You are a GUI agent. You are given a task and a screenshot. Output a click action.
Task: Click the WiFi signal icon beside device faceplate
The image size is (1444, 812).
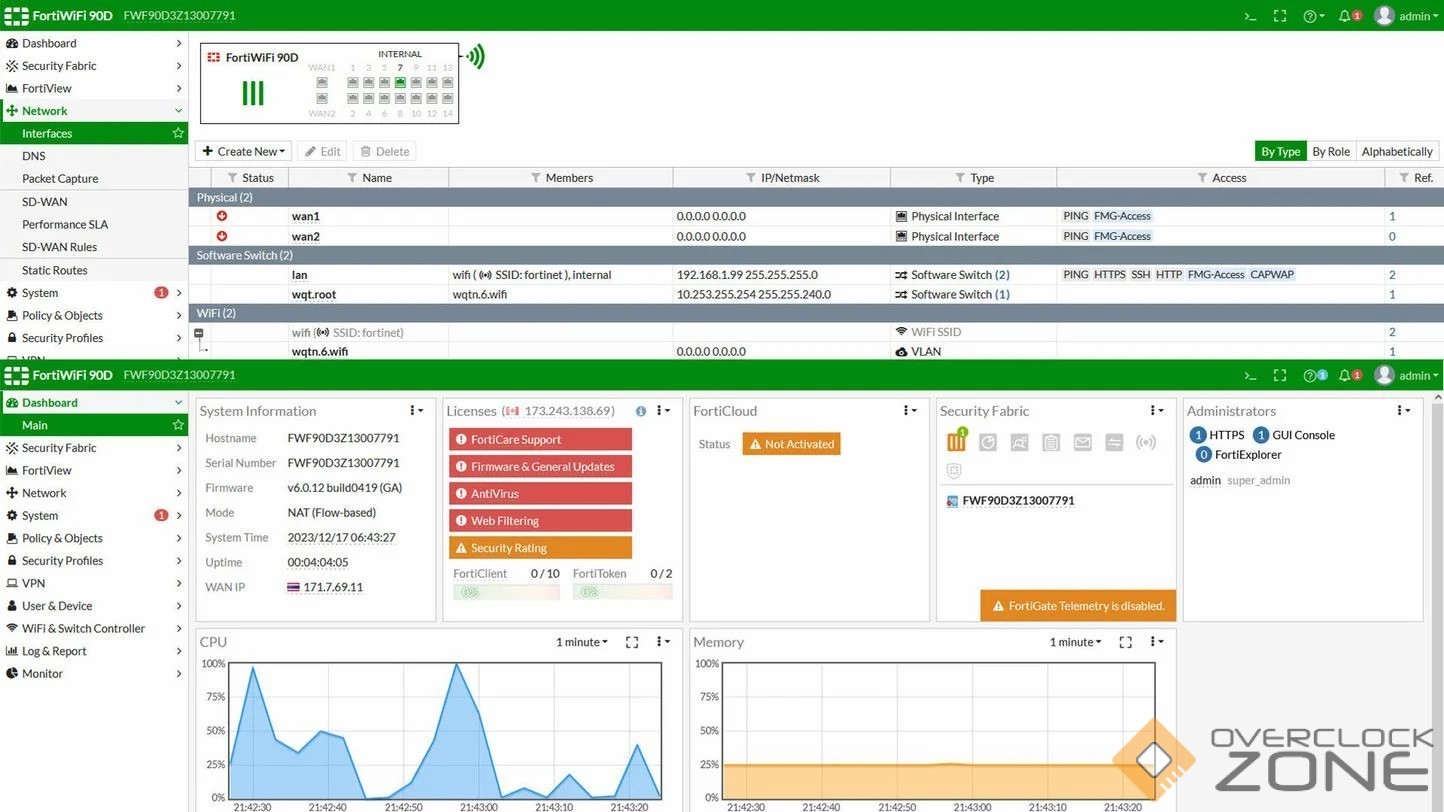(x=475, y=56)
